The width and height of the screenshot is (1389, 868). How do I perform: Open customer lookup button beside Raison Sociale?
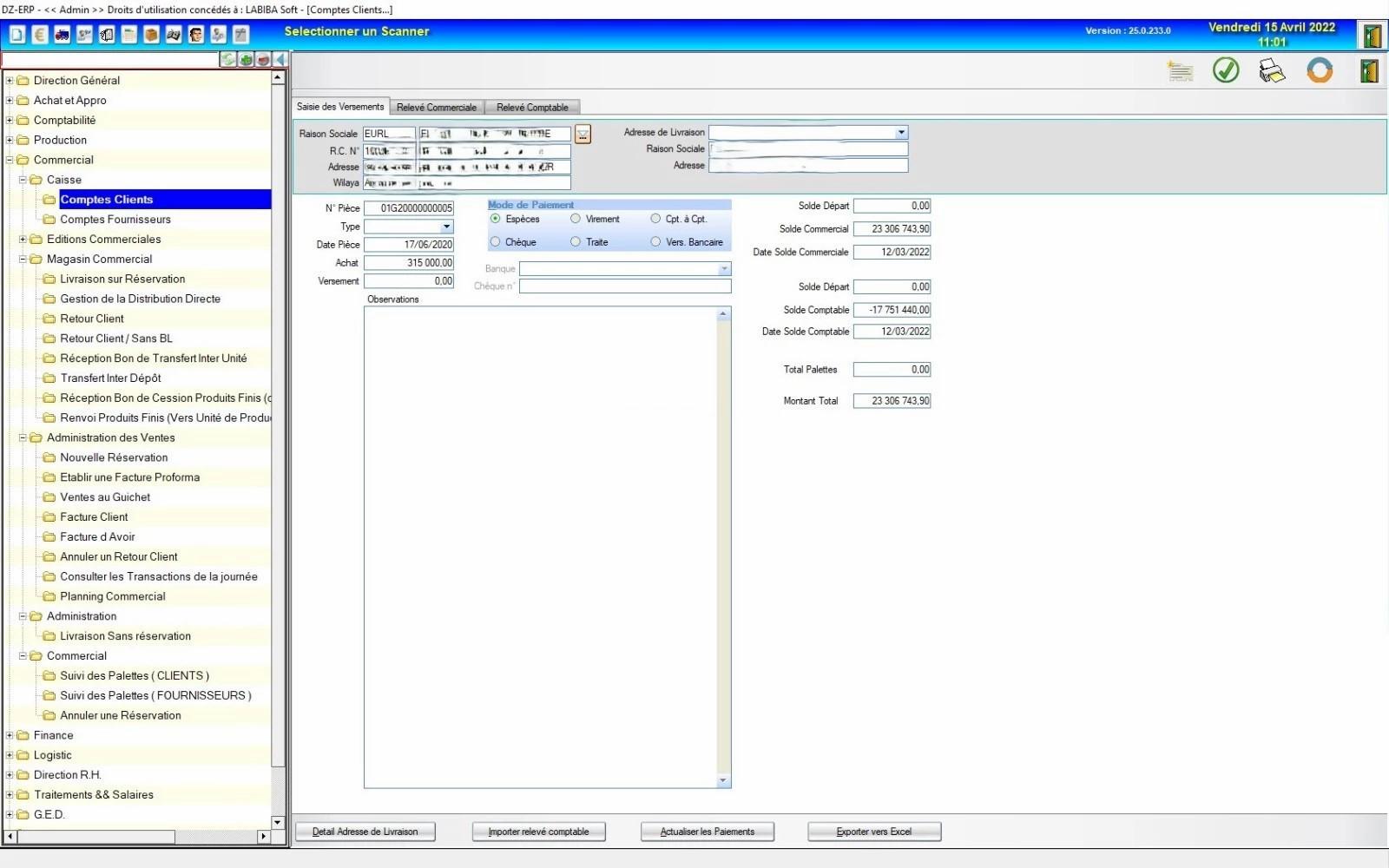pyautogui.click(x=583, y=135)
